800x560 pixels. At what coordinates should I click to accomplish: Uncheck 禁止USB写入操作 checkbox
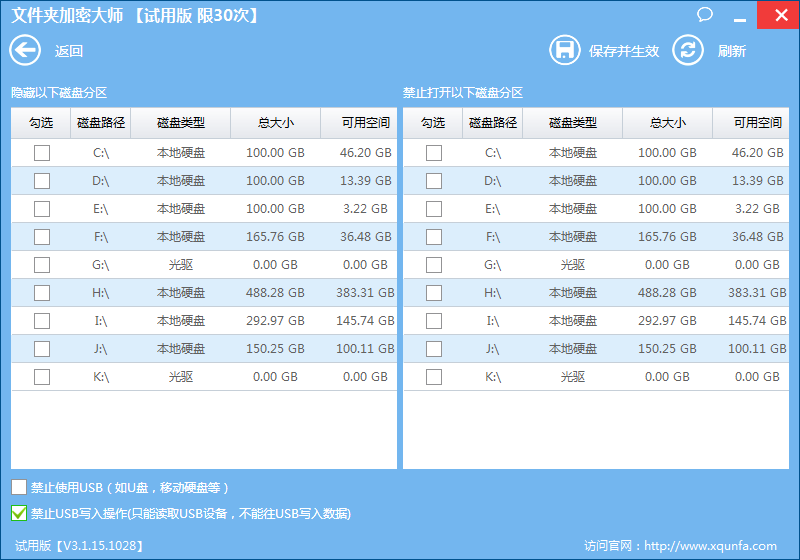[19, 513]
